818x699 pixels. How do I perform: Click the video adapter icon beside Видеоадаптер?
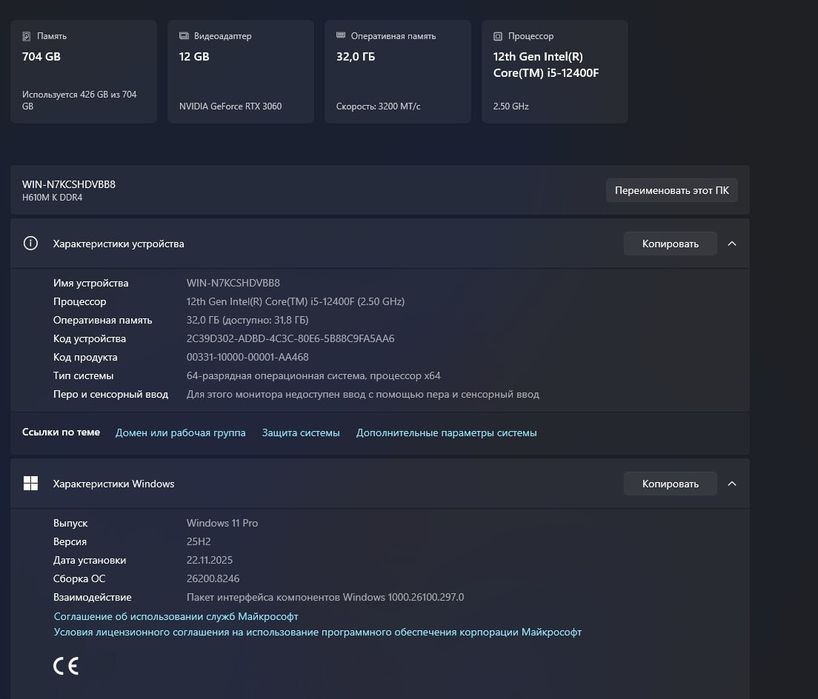coord(184,36)
